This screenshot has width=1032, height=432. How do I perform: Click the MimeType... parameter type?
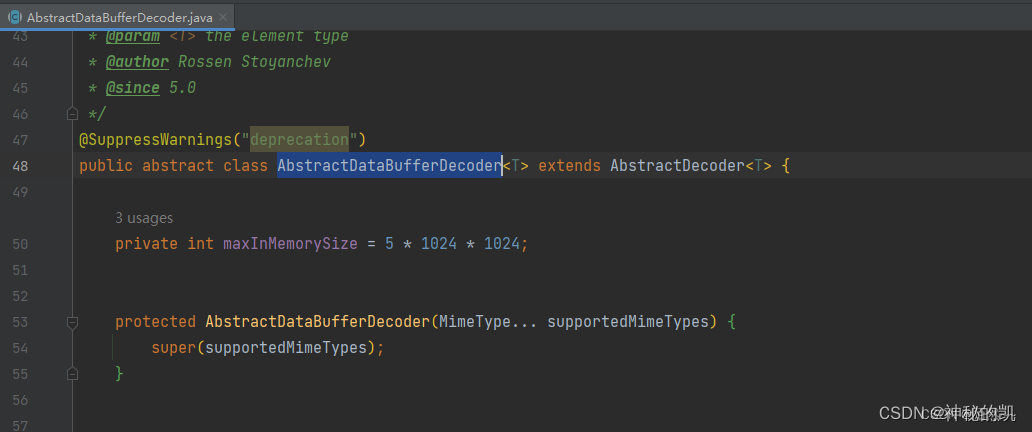pos(488,322)
